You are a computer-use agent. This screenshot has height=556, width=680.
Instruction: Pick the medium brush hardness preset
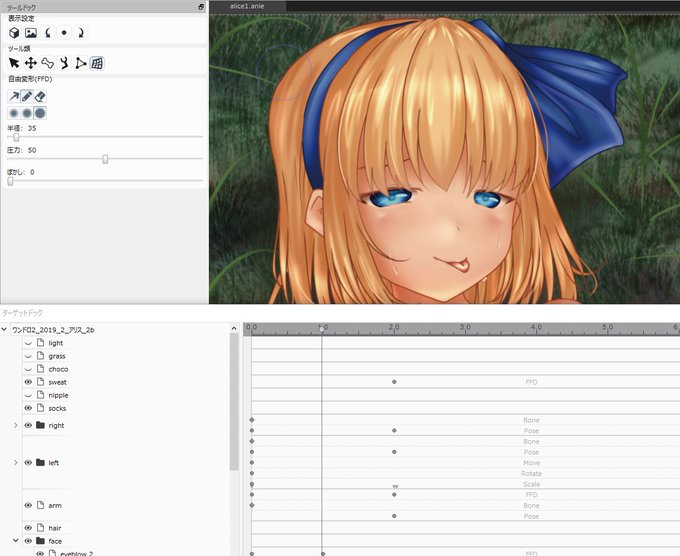[27, 114]
